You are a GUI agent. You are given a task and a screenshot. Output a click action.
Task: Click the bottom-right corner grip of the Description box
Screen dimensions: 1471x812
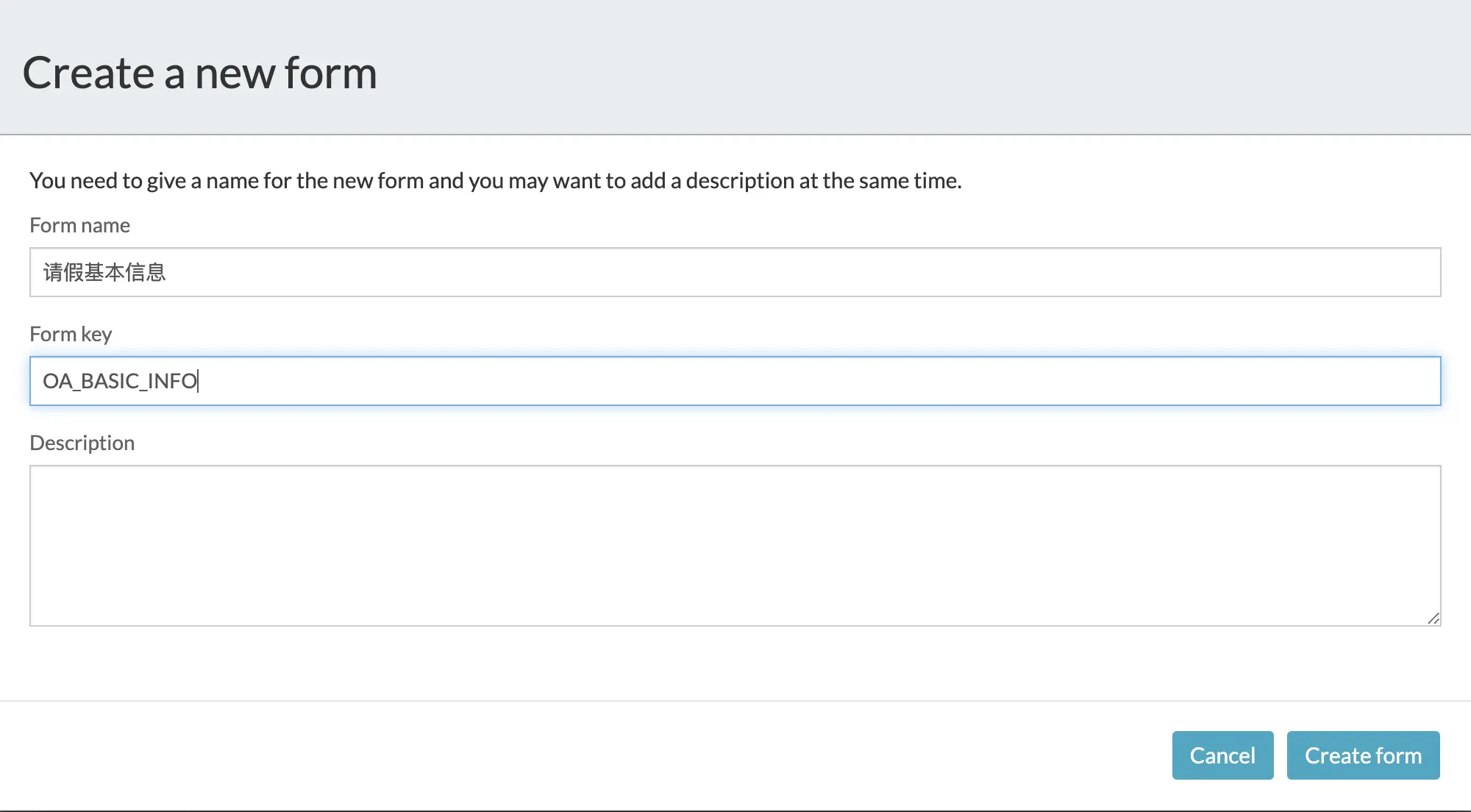[x=1433, y=619]
